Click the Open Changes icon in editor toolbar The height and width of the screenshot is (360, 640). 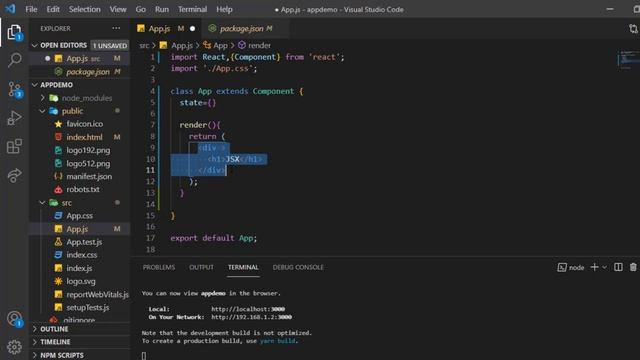click(633, 29)
